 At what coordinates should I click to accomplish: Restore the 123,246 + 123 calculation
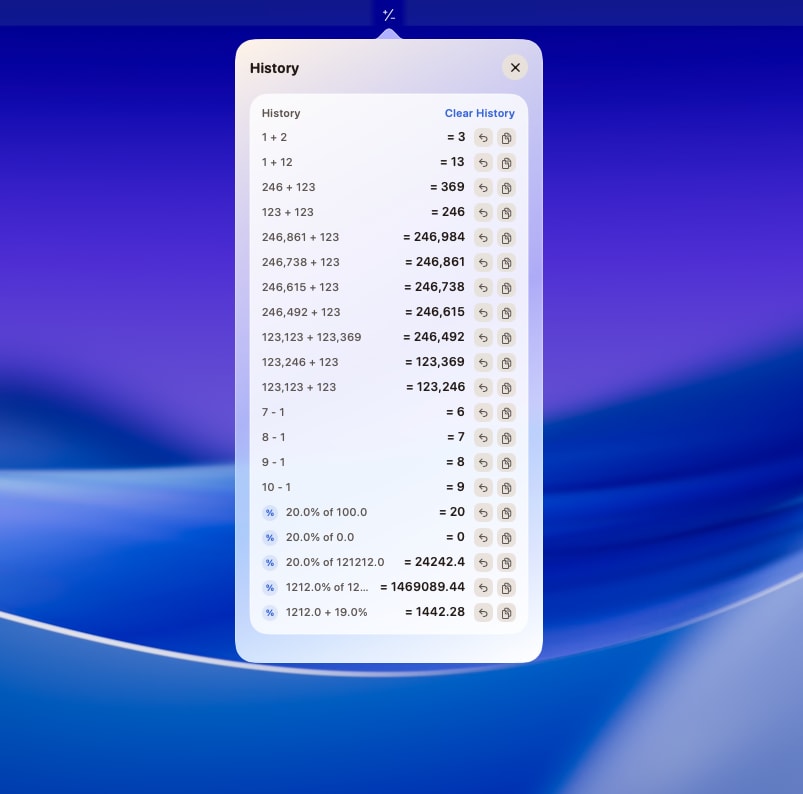(x=483, y=363)
